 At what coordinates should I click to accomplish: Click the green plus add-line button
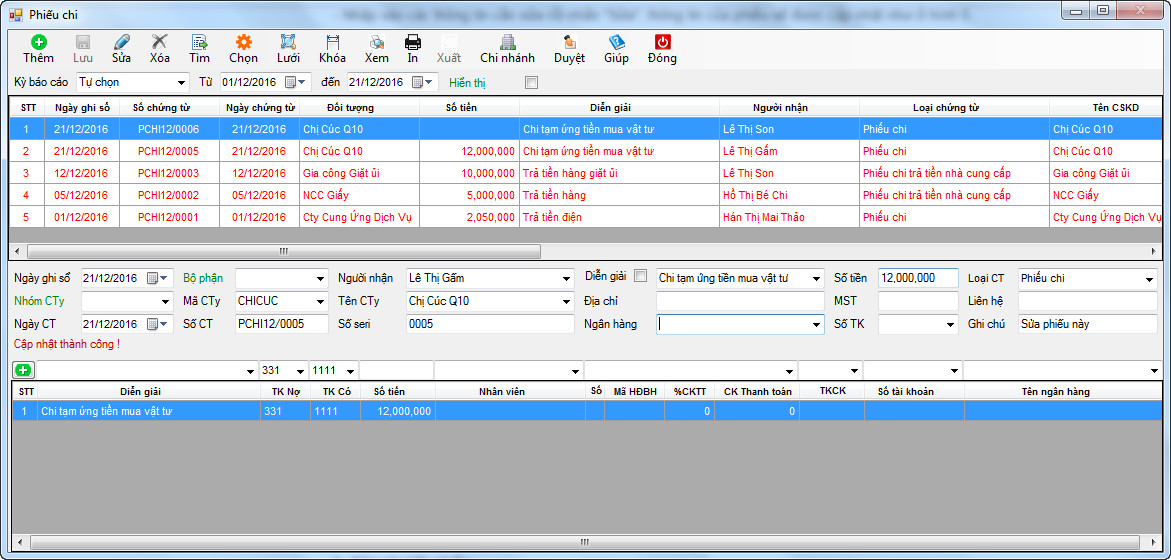click(24, 370)
